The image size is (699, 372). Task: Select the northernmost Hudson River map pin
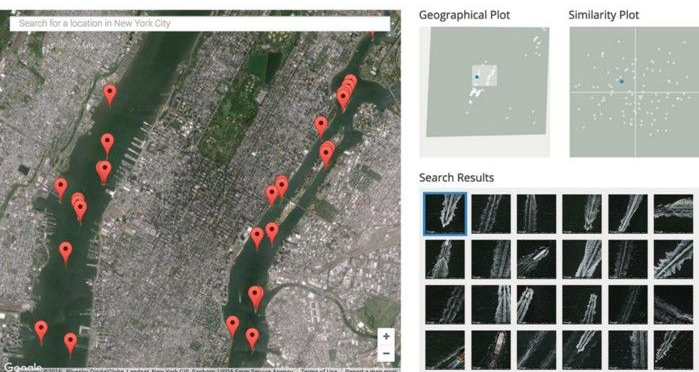click(110, 95)
